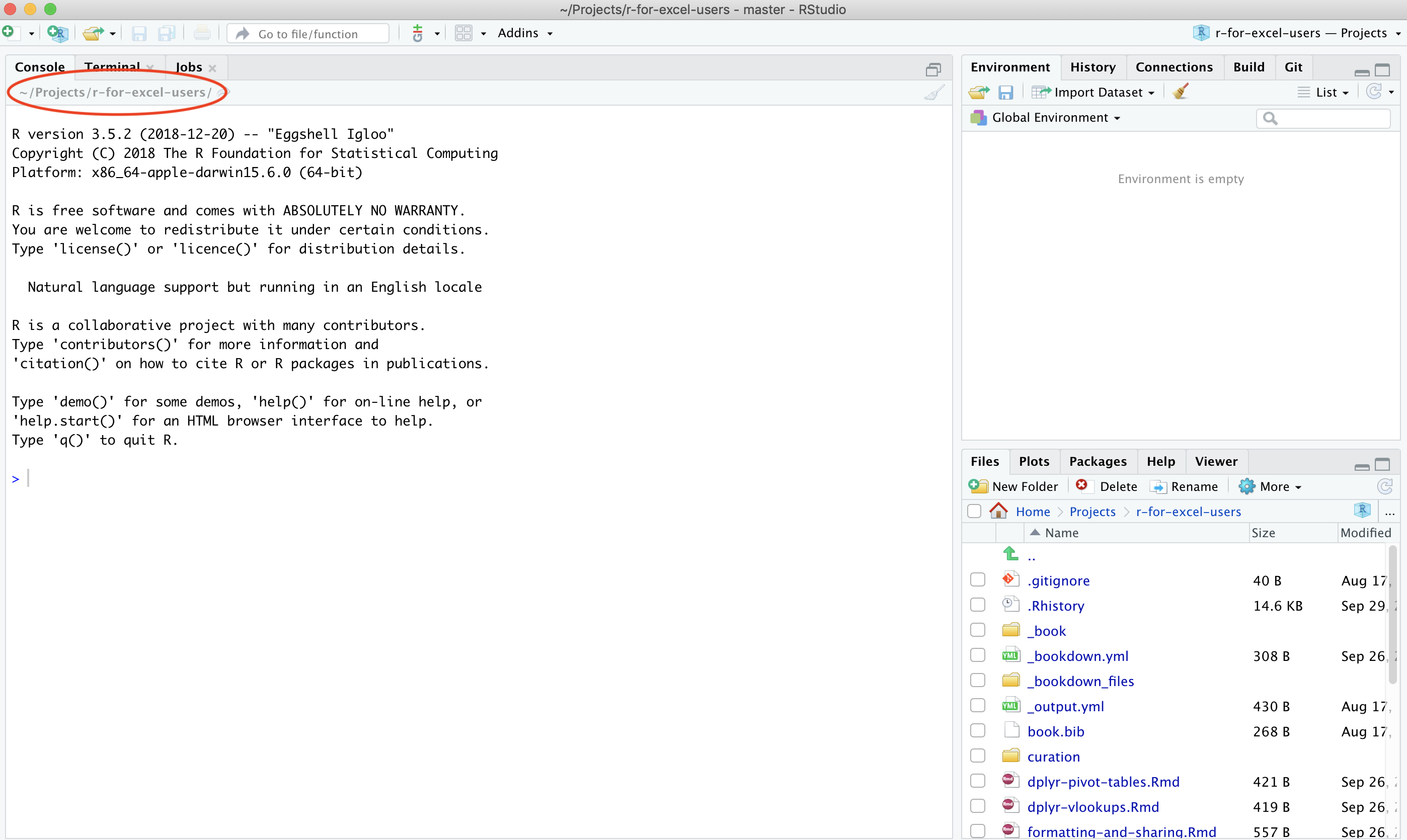Refresh the environment pane

tap(1374, 92)
